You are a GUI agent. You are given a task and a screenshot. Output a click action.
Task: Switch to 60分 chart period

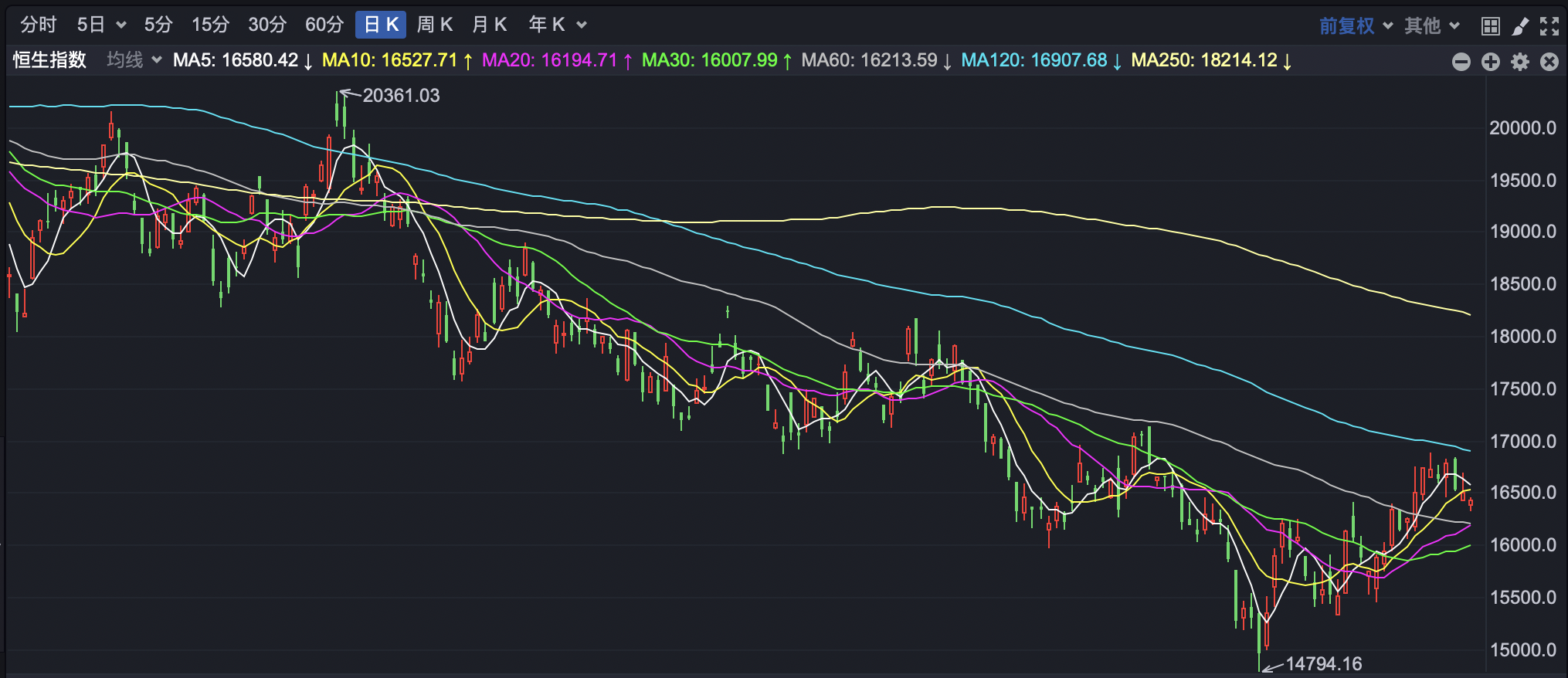coord(324,25)
